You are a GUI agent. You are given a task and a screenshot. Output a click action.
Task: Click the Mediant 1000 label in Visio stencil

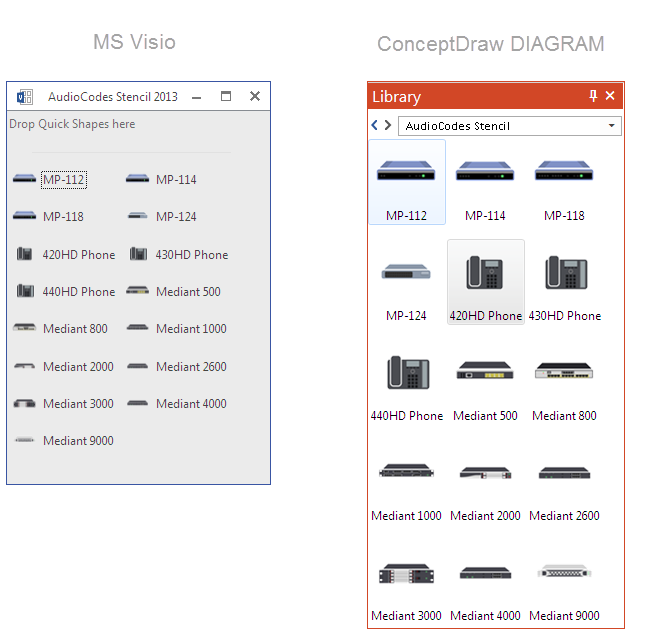point(191,329)
